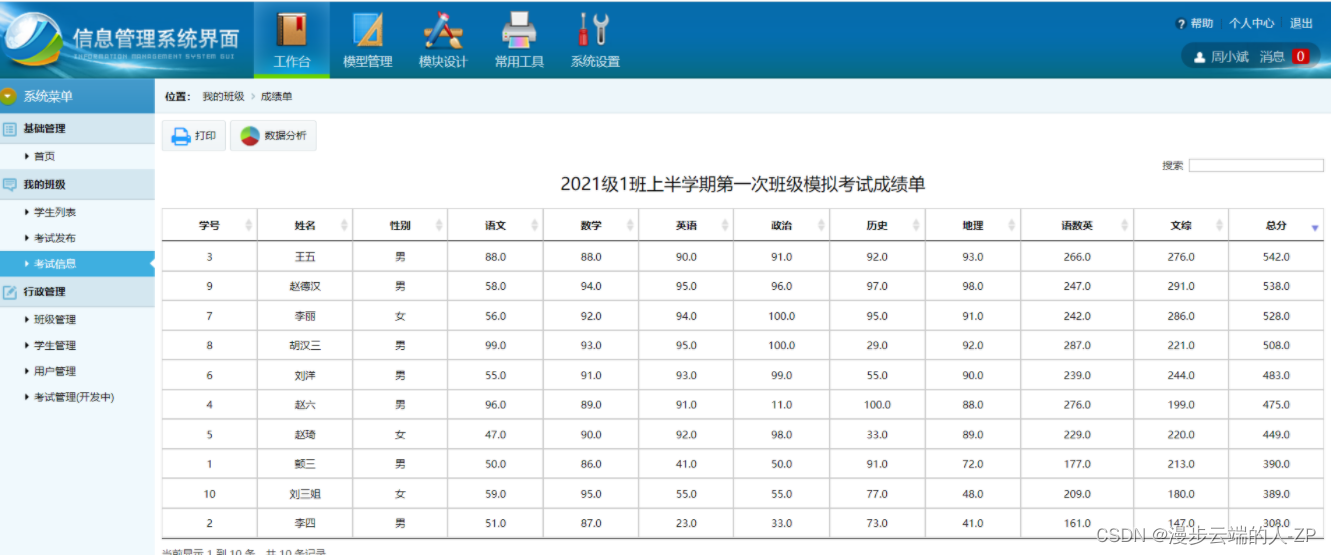
Task: Click the user avatar icon beside 周小斌
Action: pyautogui.click(x=1199, y=57)
